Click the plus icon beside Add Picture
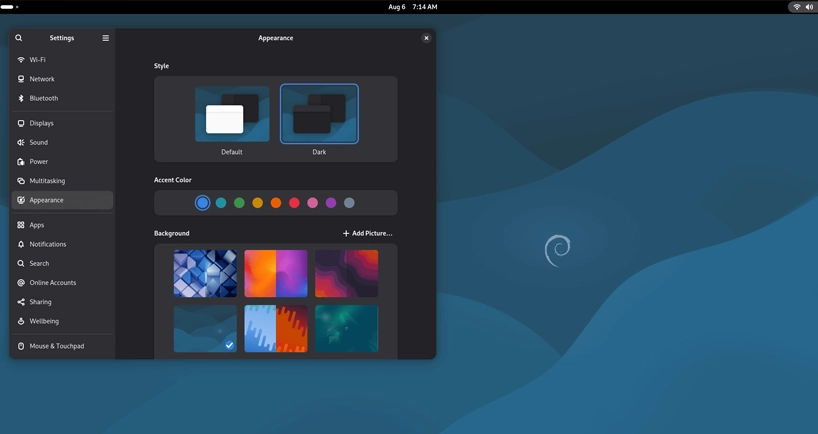Image resolution: width=818 pixels, height=434 pixels. point(346,234)
